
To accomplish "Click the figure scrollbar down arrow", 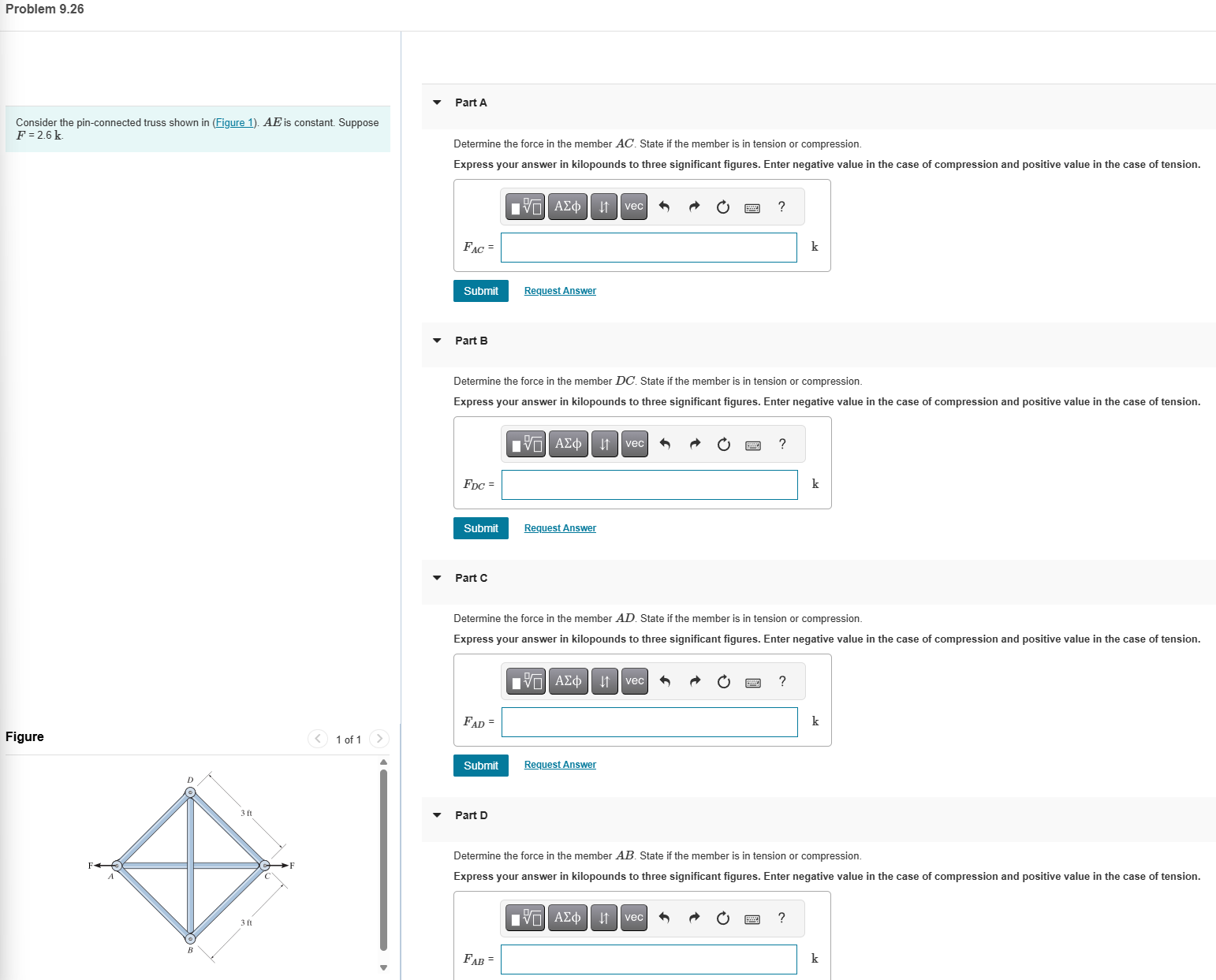I will [x=383, y=967].
